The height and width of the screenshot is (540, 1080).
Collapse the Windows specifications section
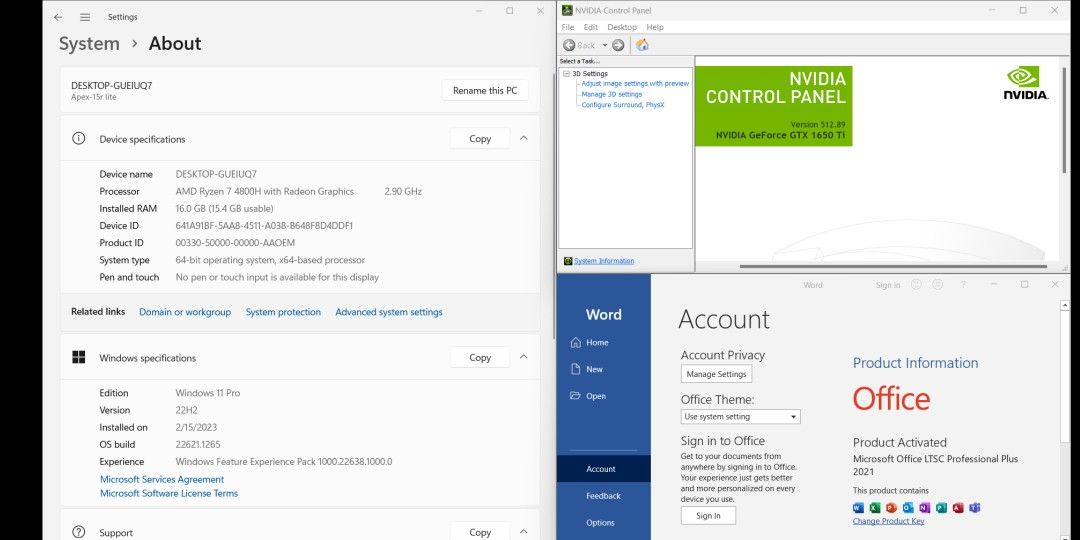click(524, 357)
